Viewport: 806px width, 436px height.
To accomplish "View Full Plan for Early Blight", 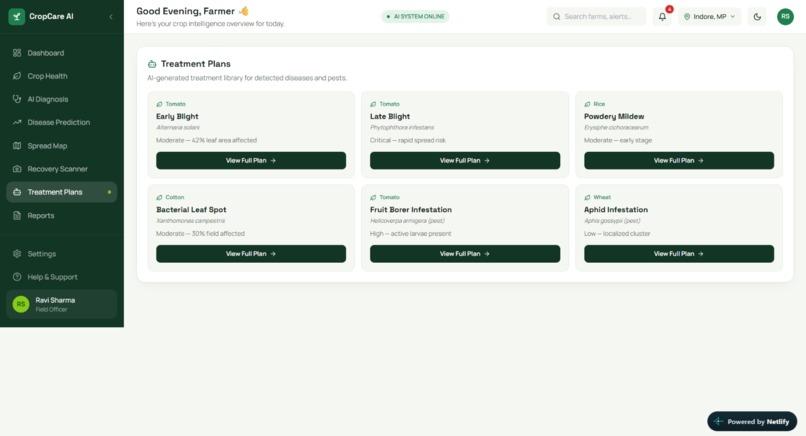I will (251, 160).
